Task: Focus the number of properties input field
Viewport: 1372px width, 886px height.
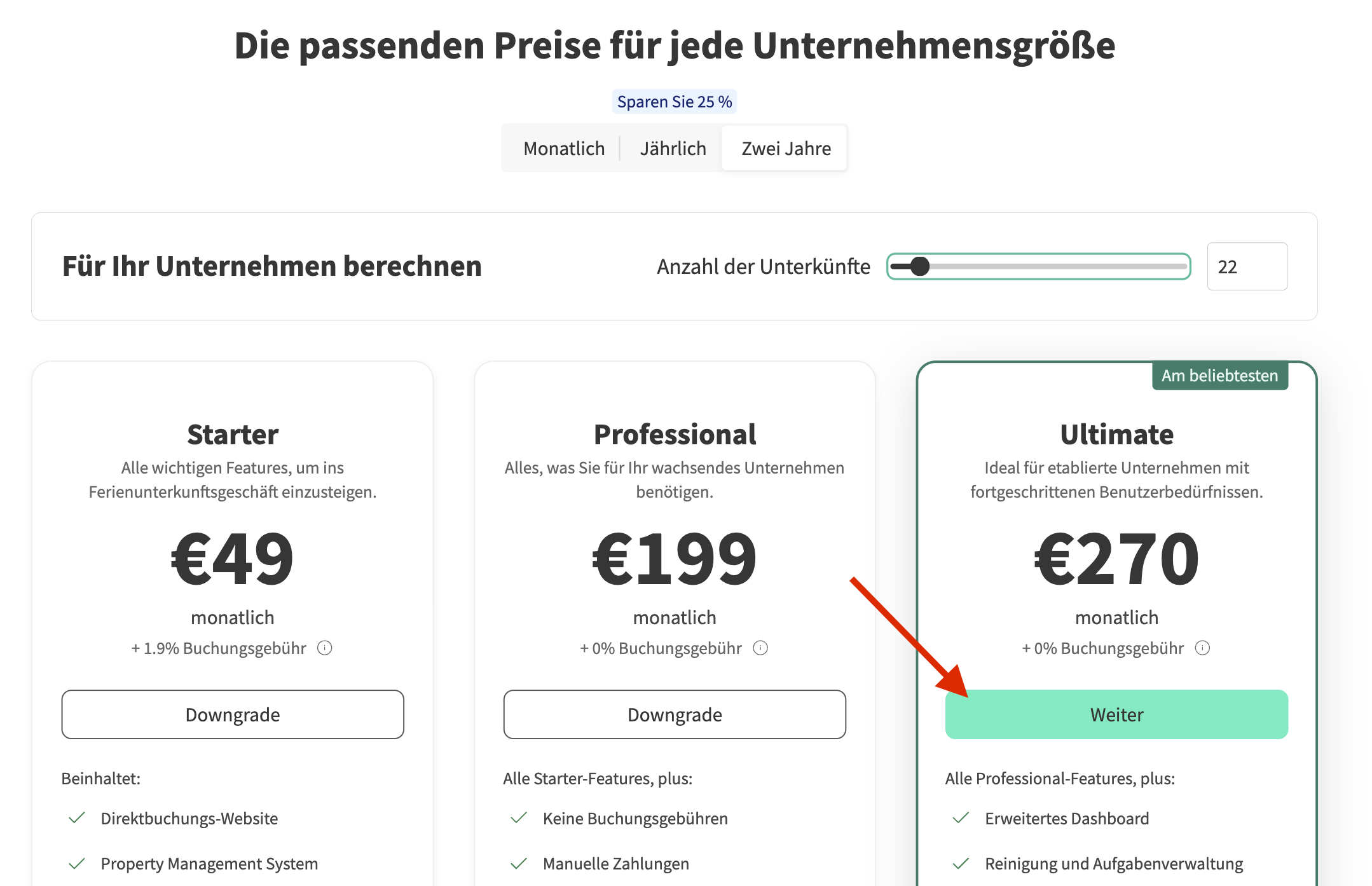Action: pos(1247,266)
